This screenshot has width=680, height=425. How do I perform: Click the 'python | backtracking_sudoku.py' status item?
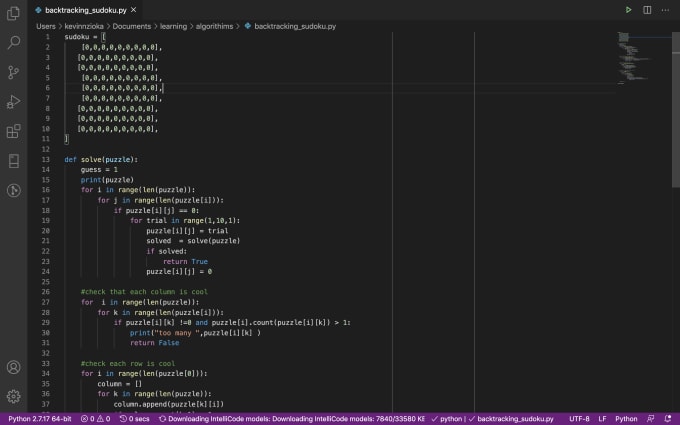click(493, 419)
